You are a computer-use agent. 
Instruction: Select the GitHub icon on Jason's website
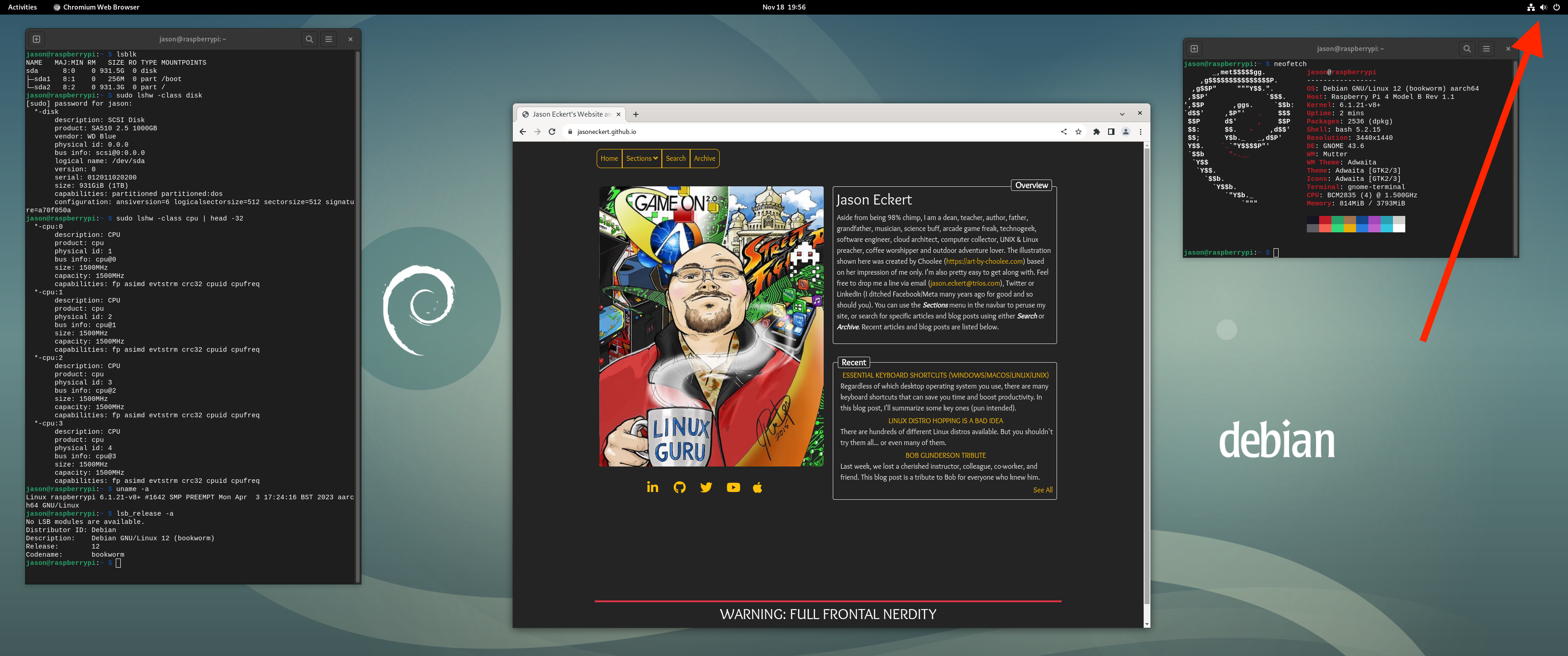(x=679, y=487)
